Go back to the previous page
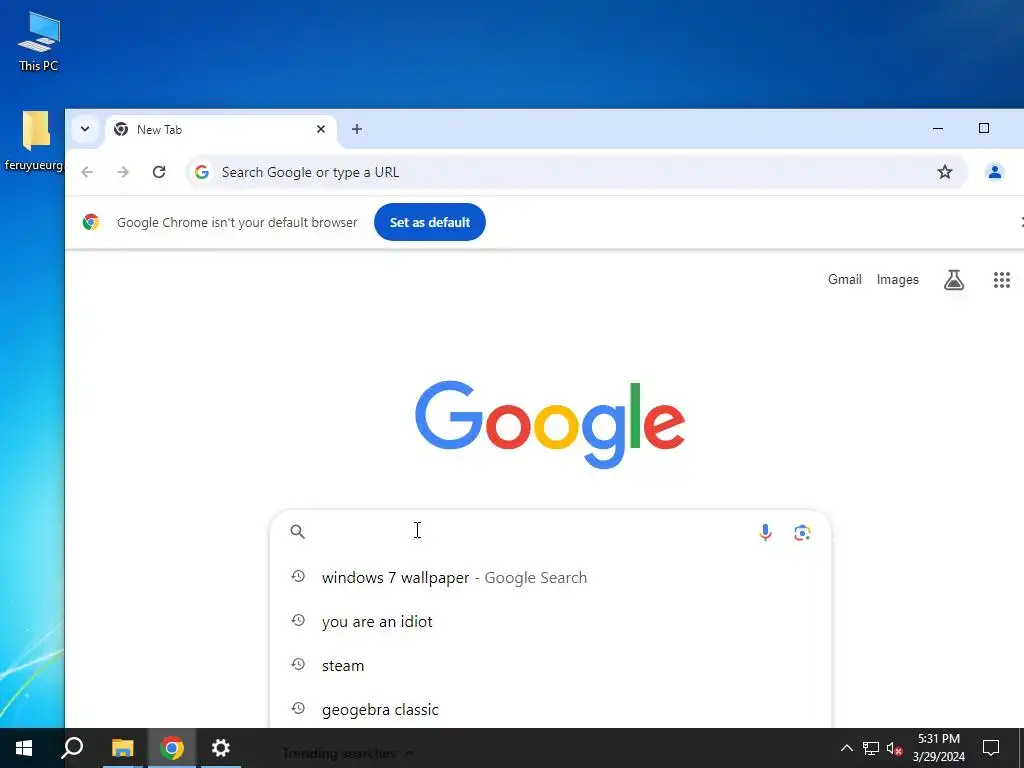The height and width of the screenshot is (768, 1024). click(87, 172)
